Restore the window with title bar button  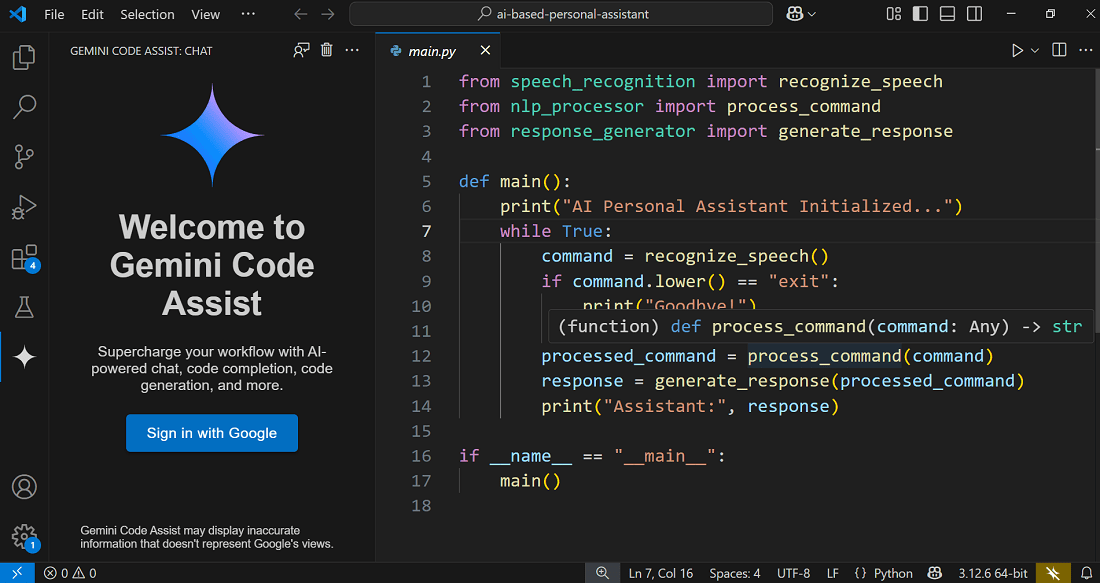pos(1050,14)
